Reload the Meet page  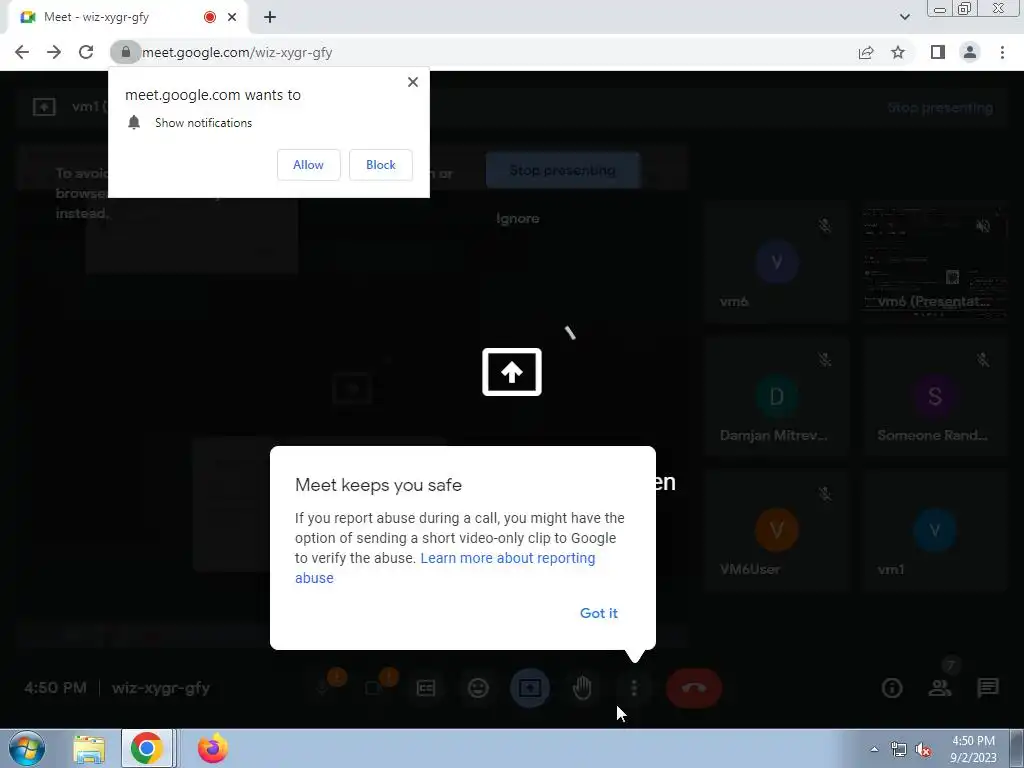[86, 52]
